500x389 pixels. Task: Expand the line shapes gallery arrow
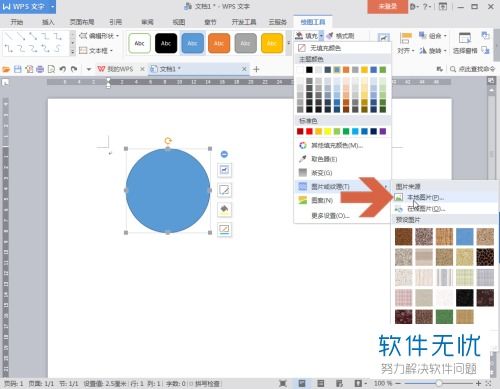pyautogui.click(x=73, y=51)
